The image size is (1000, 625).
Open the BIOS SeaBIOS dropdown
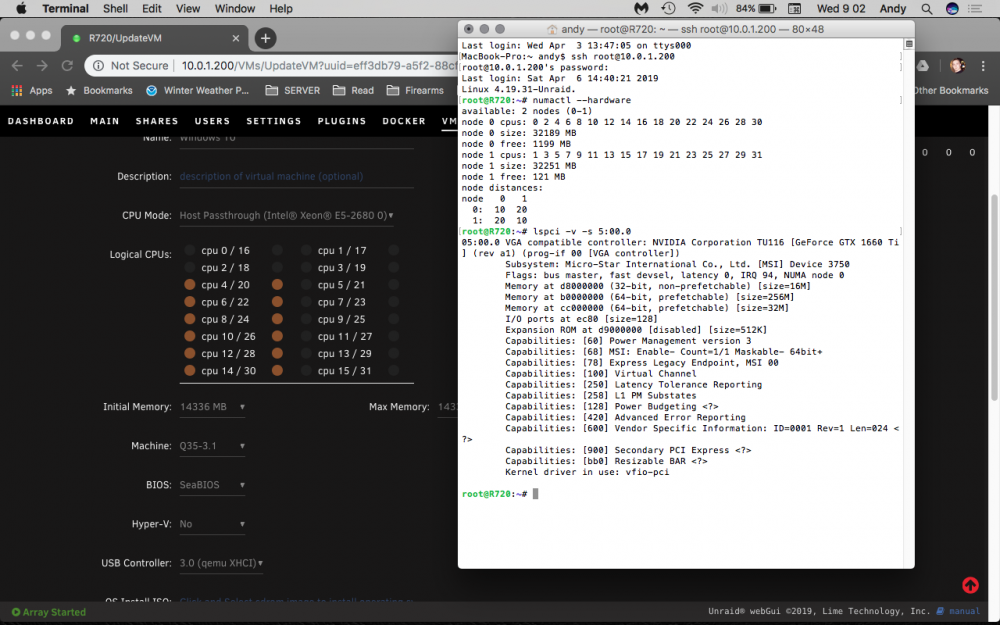point(212,485)
